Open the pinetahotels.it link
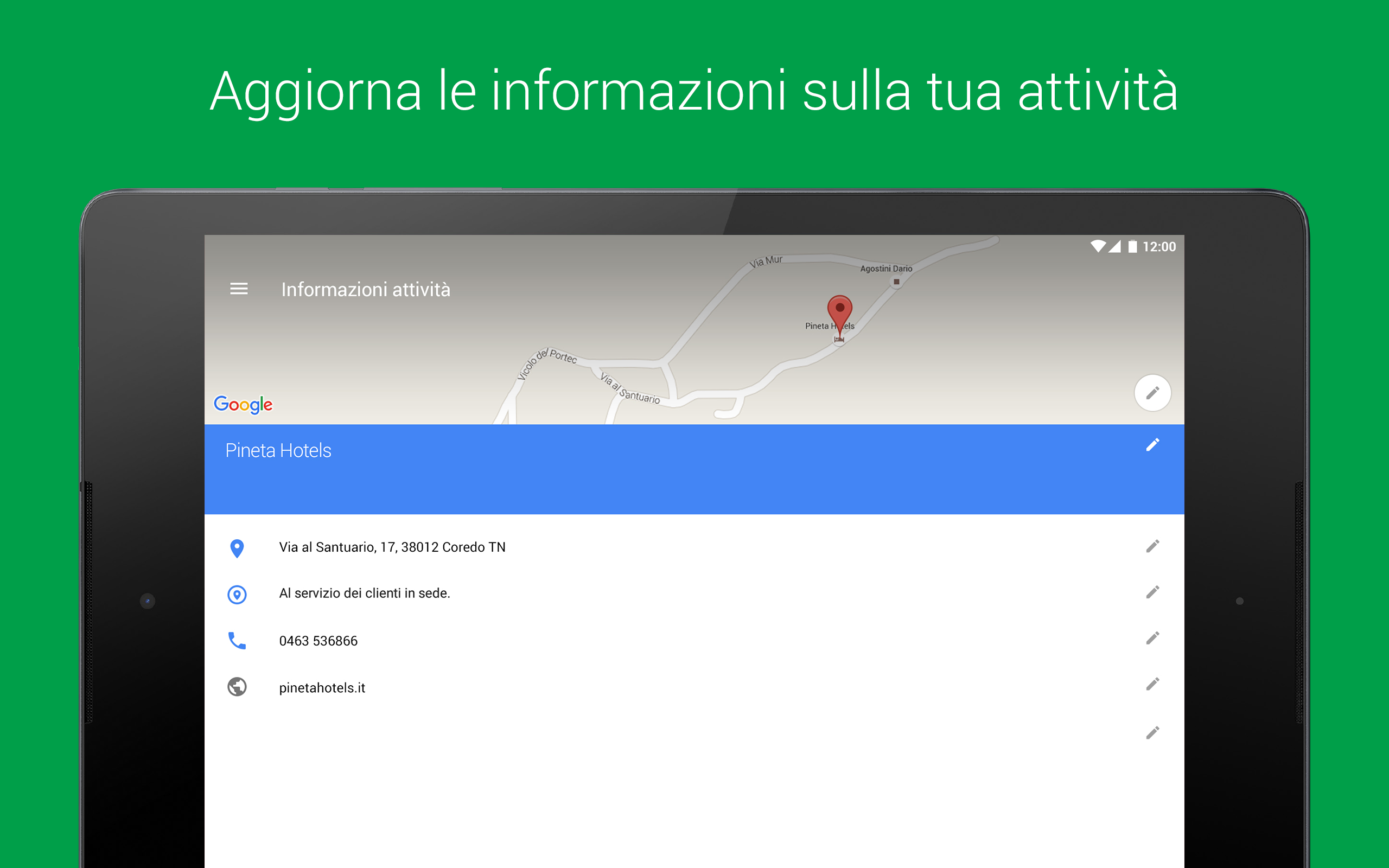 [322, 688]
